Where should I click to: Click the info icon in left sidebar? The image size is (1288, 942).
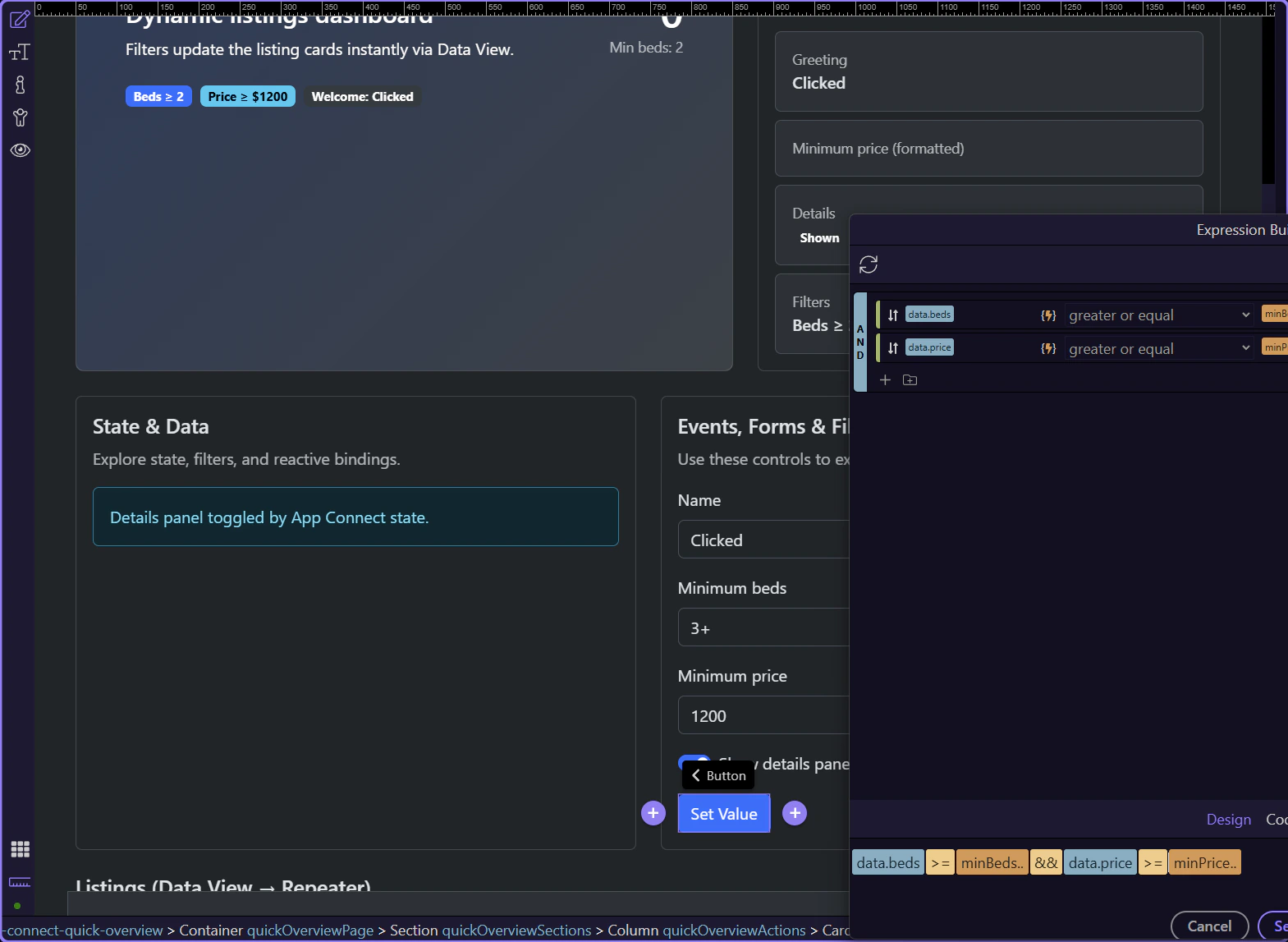point(20,85)
